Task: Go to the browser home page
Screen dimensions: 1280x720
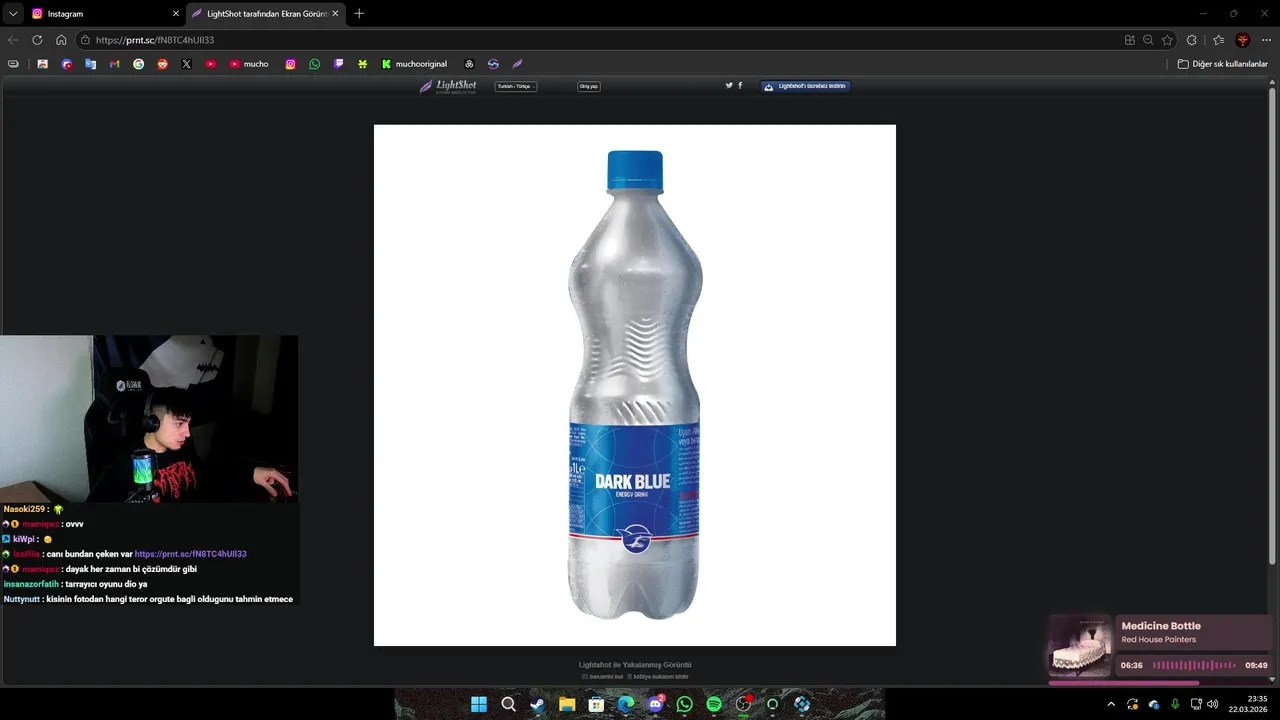Action: 61,40
